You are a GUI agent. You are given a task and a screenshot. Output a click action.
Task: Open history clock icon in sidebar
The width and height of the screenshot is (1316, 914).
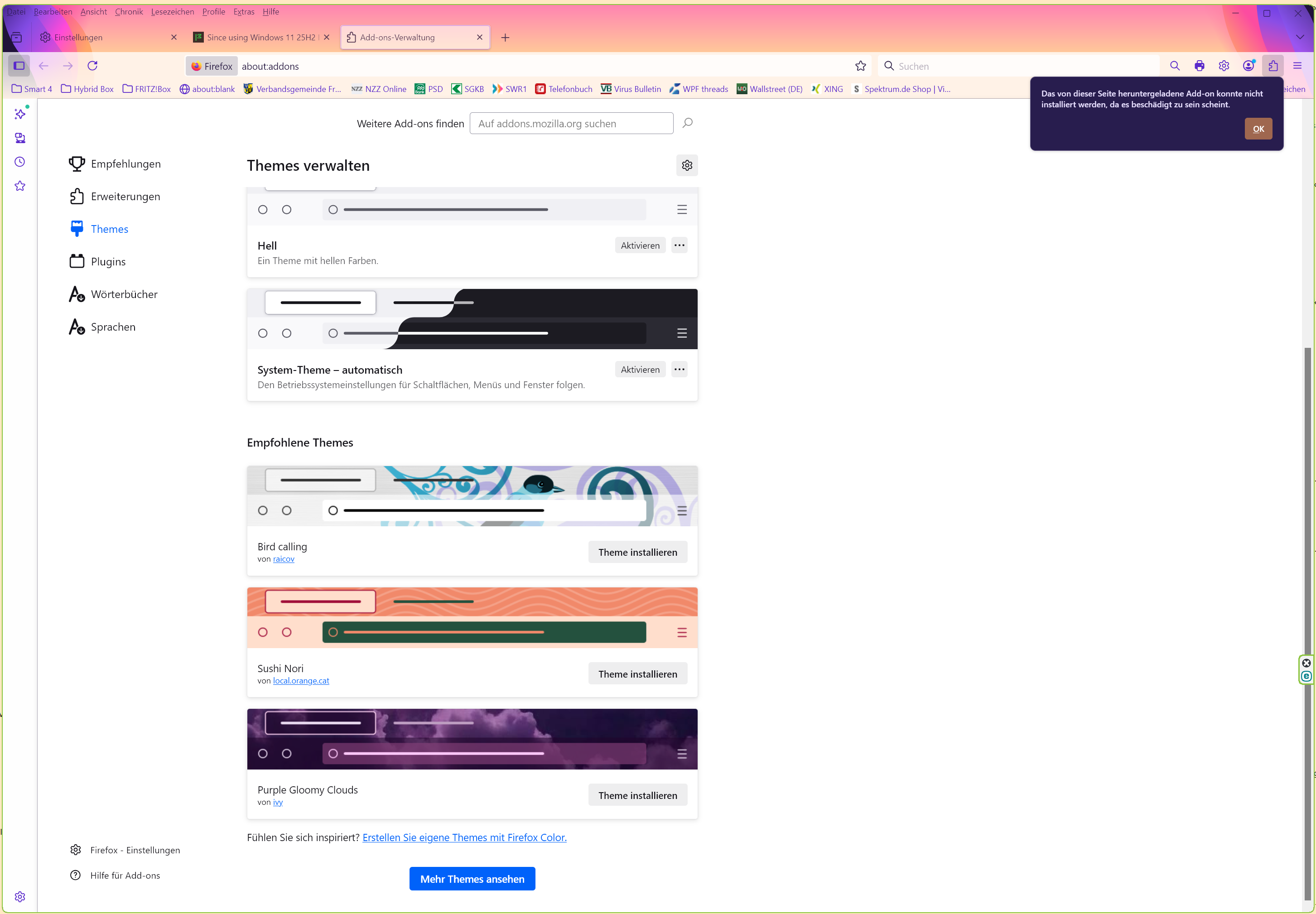(x=20, y=162)
